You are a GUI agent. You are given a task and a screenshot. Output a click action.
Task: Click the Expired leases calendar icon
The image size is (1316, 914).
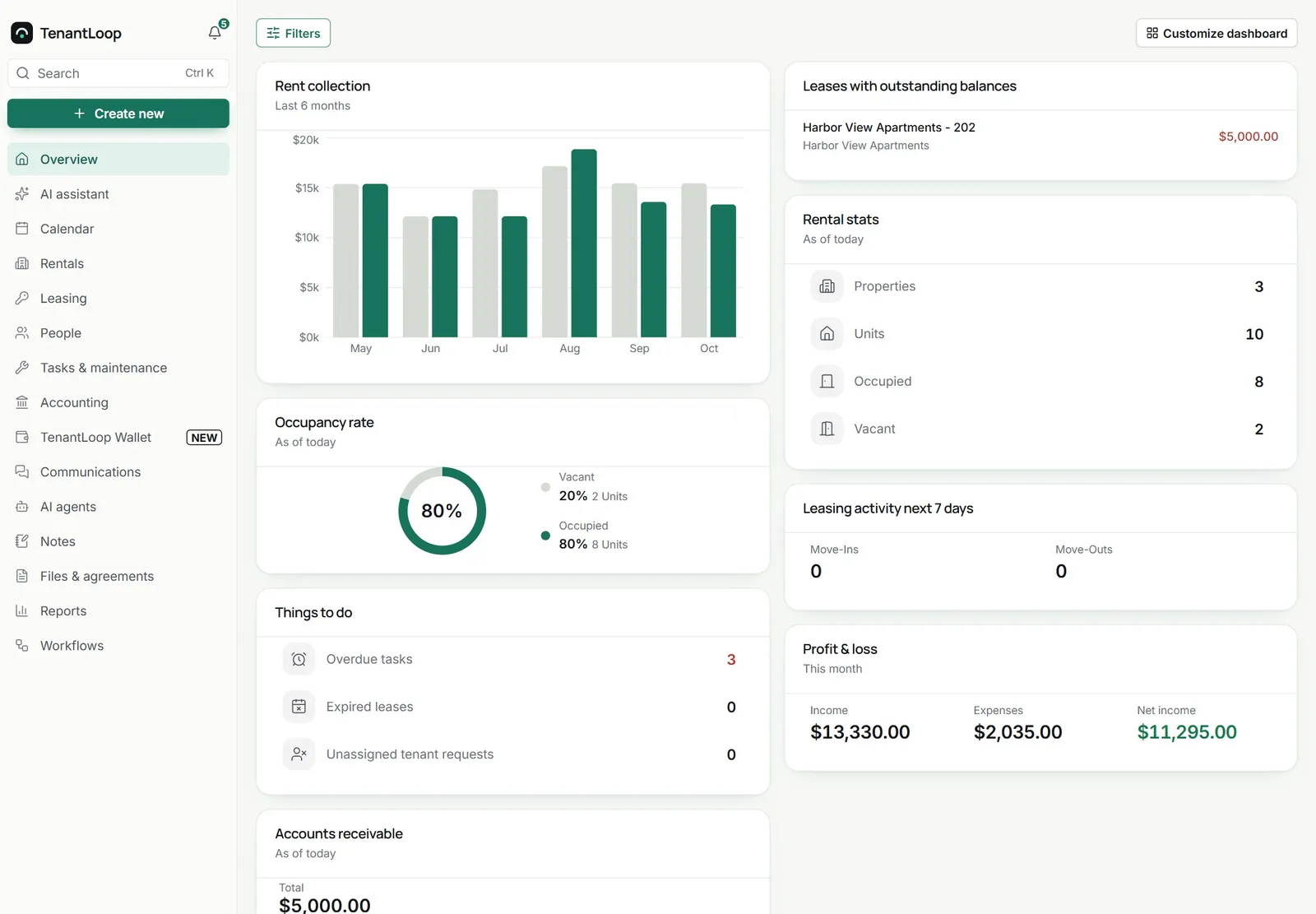tap(299, 707)
